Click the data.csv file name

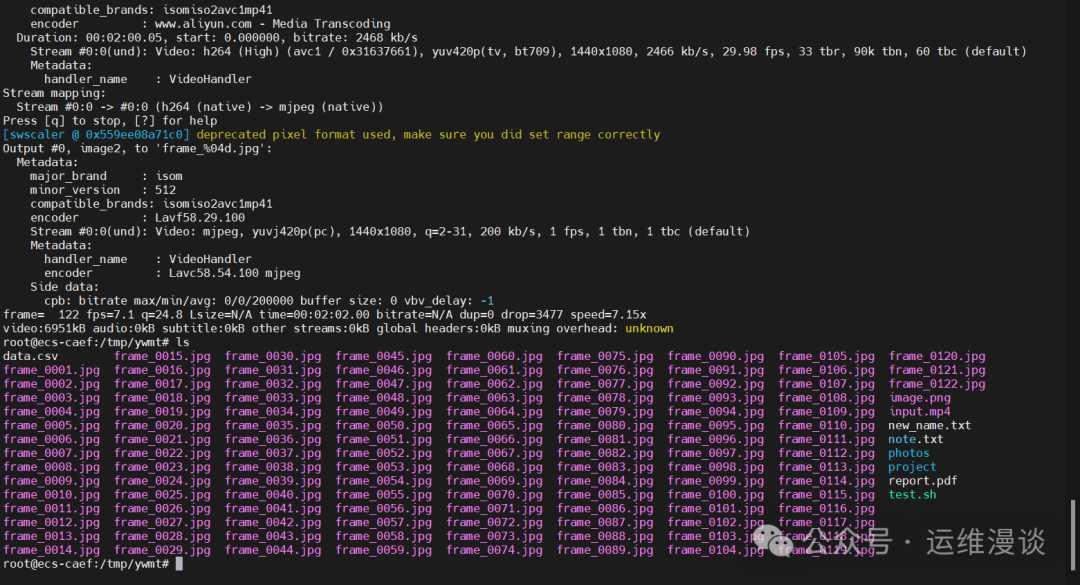point(30,356)
